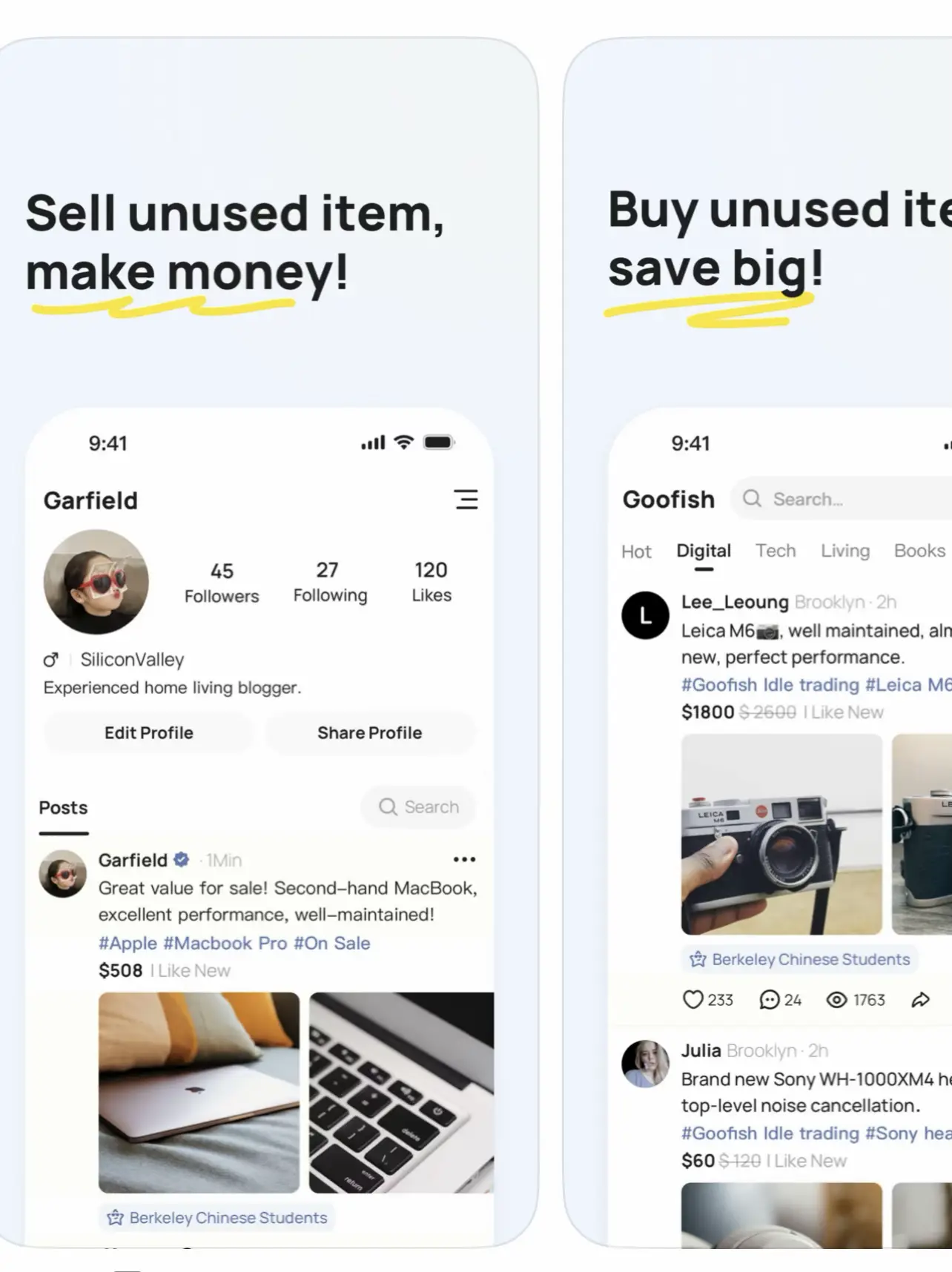Open the #Macbook Pro hashtag link
952x1272 pixels.
pos(225,943)
